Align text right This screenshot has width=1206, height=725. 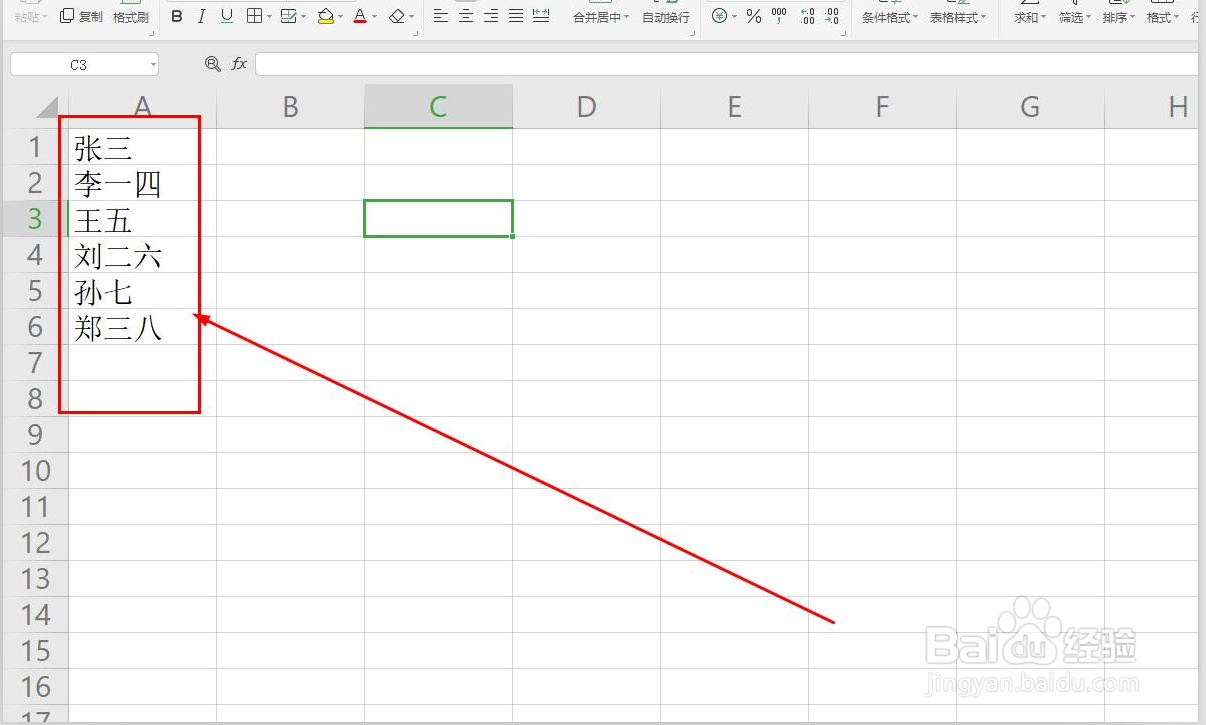(x=491, y=16)
